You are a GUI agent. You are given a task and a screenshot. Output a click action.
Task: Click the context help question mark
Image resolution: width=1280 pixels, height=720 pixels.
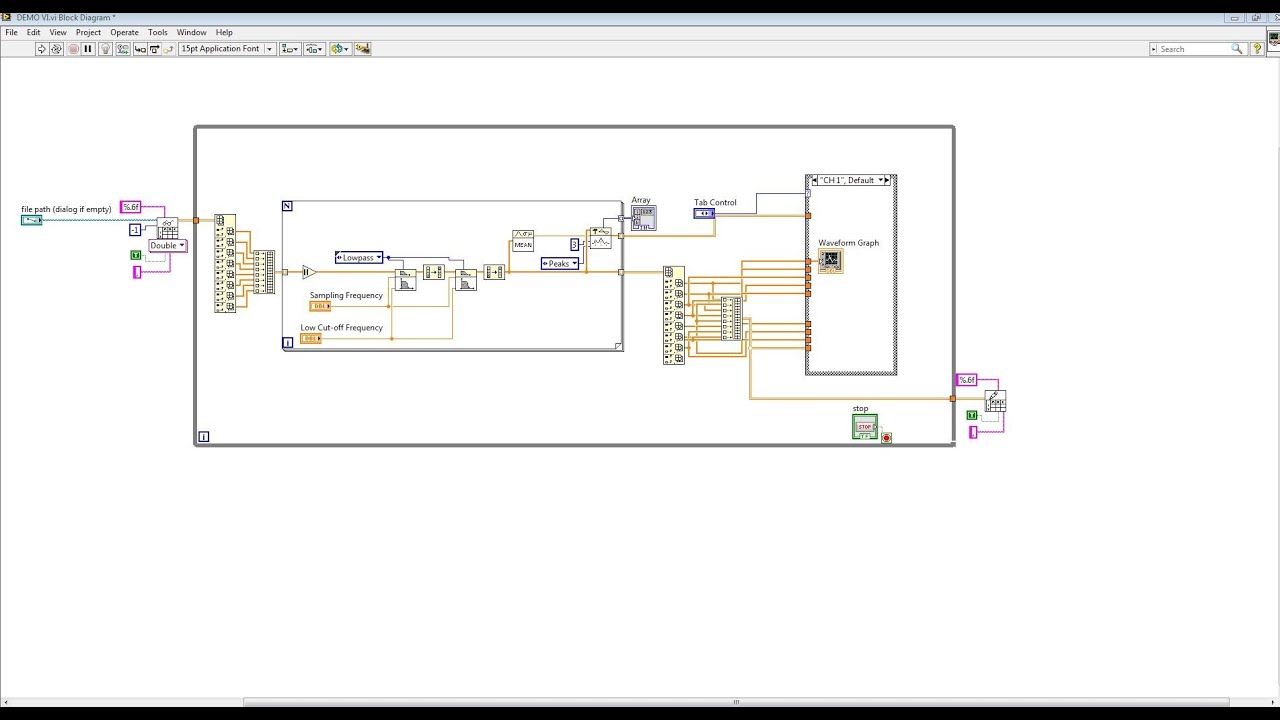[x=1258, y=48]
